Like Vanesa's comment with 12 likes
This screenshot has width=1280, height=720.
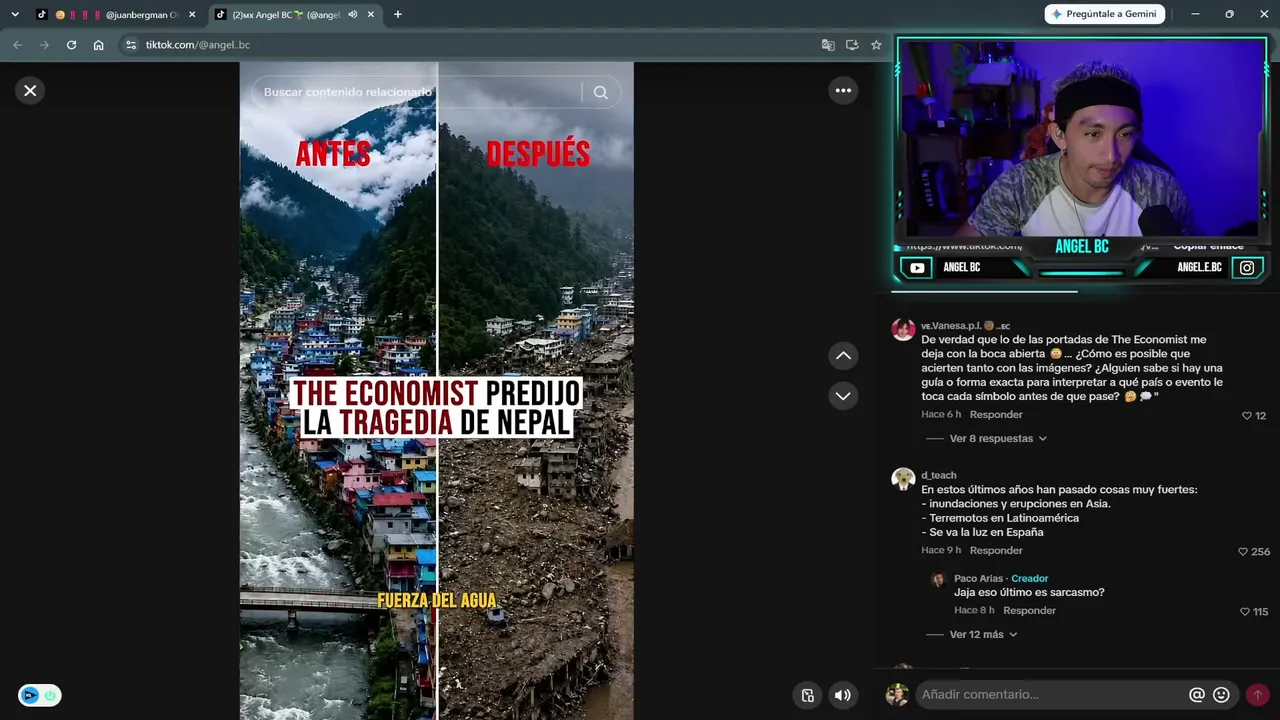click(x=1246, y=416)
